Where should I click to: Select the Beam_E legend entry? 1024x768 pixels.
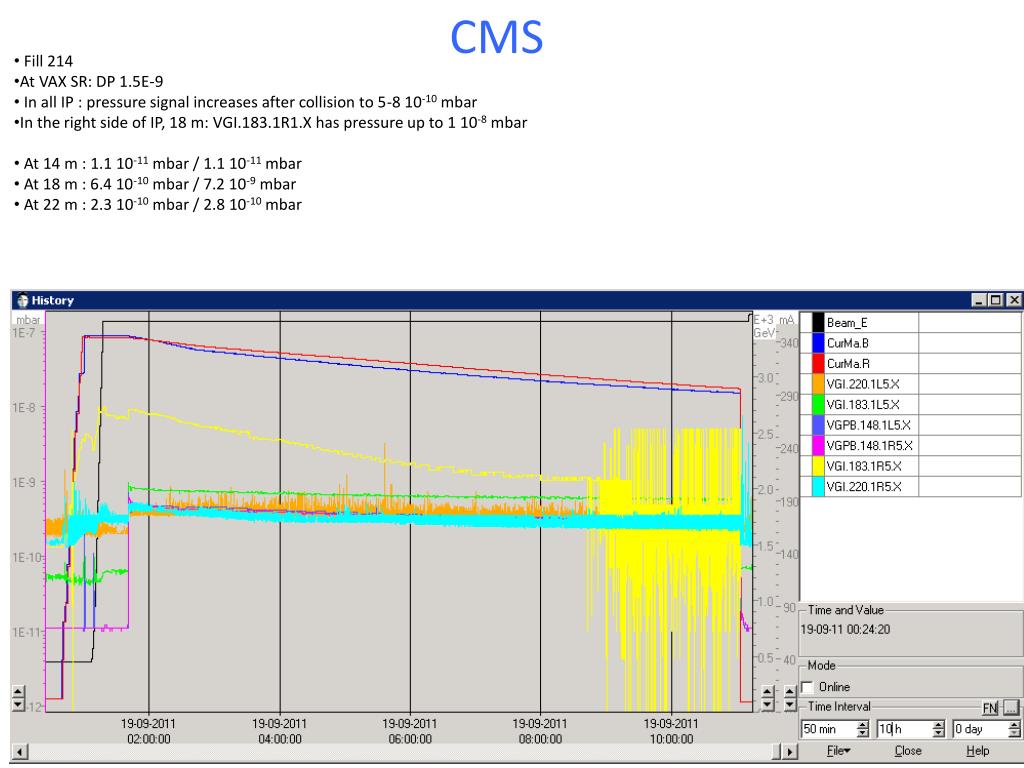[846, 323]
